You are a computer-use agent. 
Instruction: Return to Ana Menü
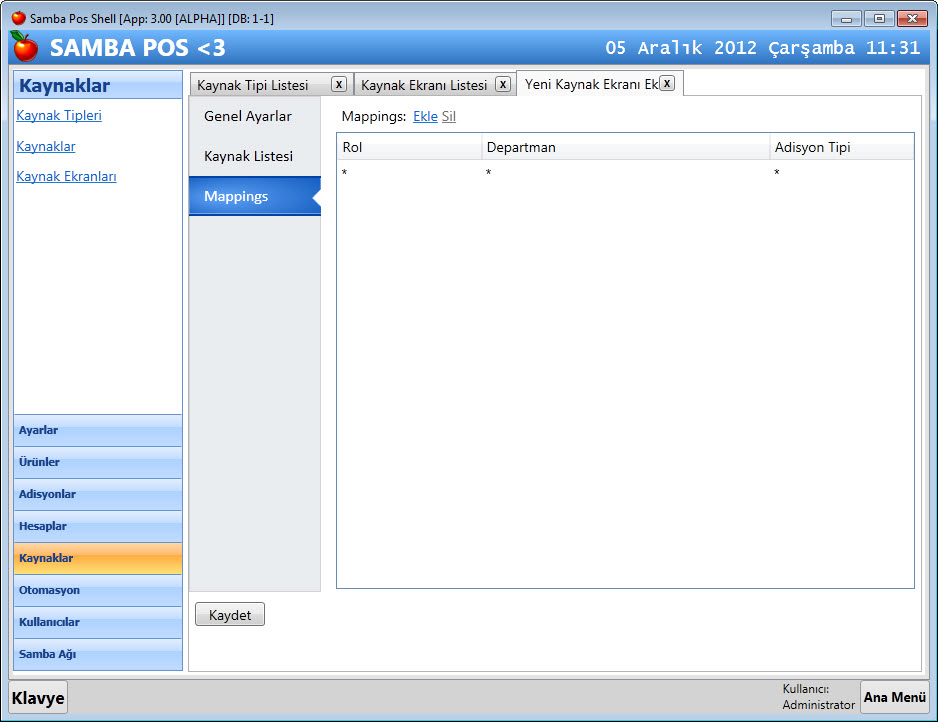coord(894,697)
